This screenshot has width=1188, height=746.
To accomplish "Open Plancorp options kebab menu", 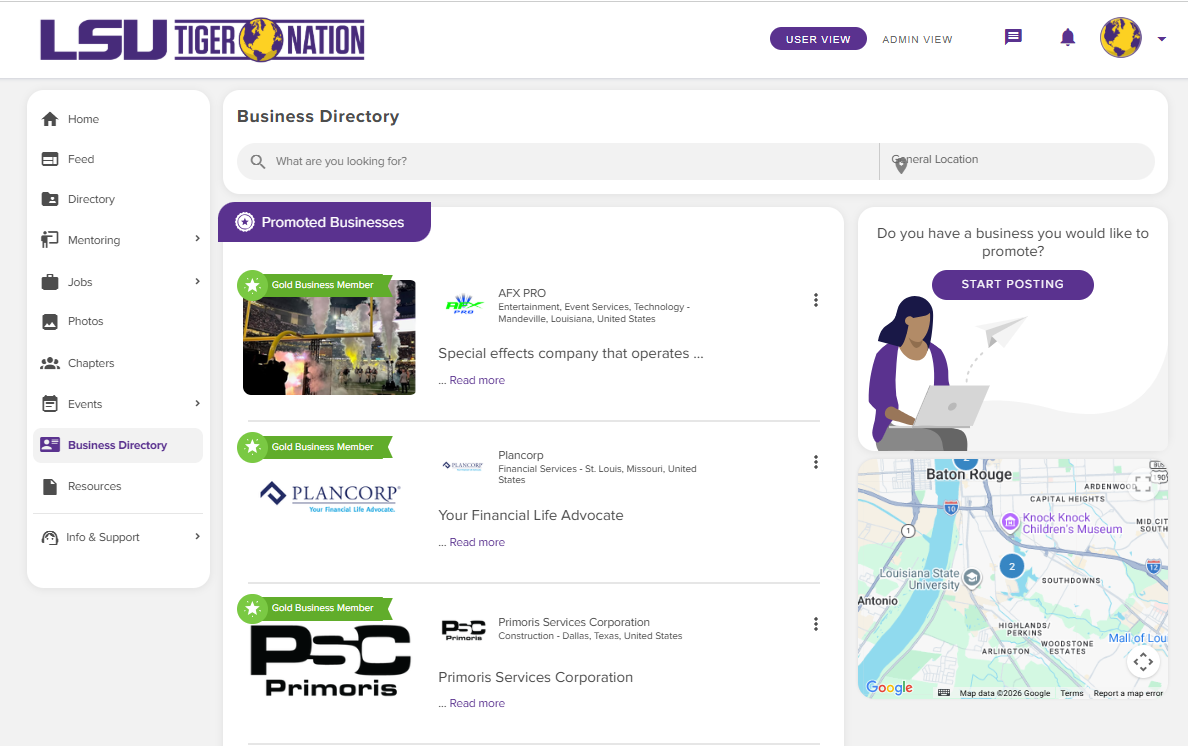I will (x=816, y=462).
